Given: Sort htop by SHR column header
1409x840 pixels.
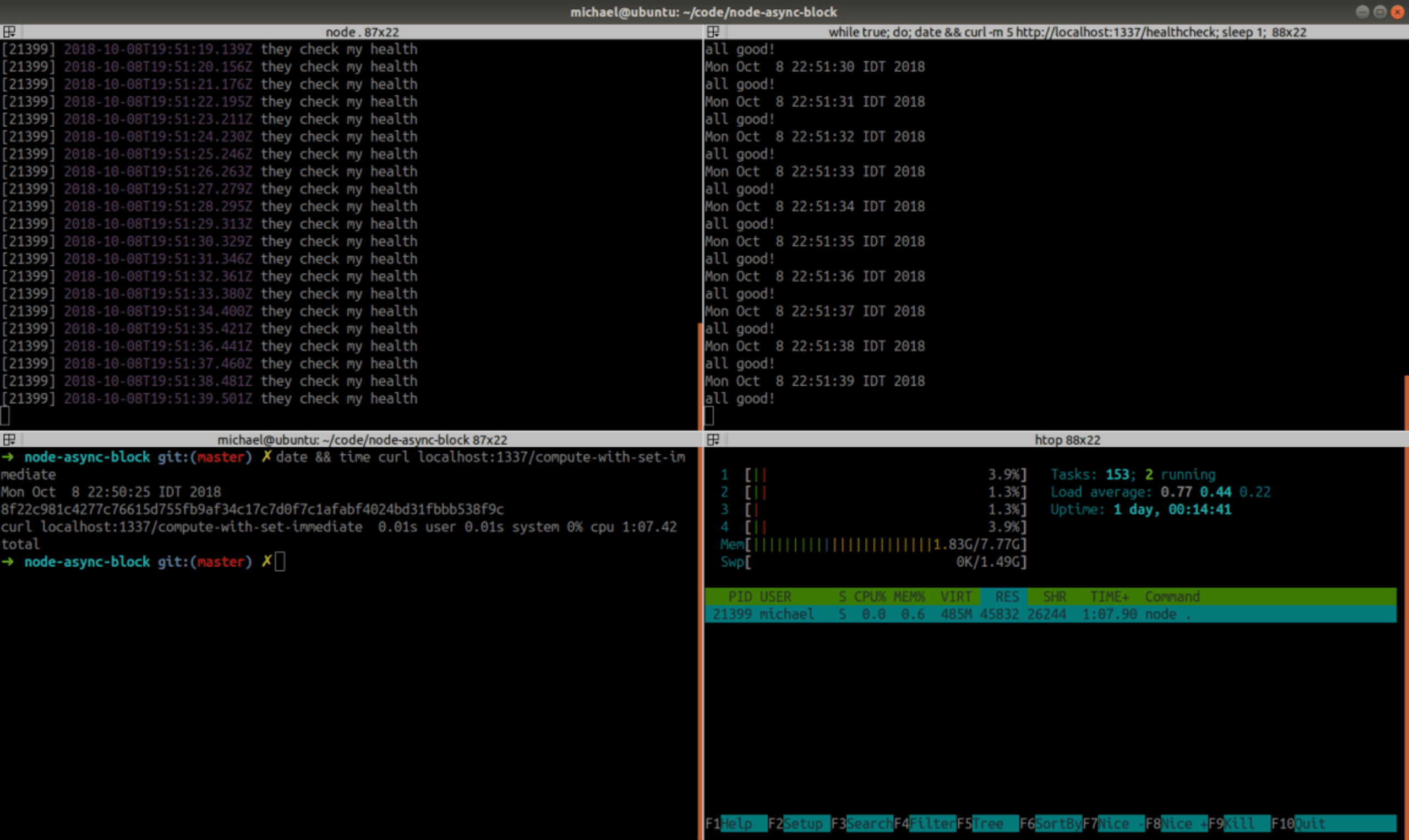Looking at the screenshot, I should click(1055, 597).
